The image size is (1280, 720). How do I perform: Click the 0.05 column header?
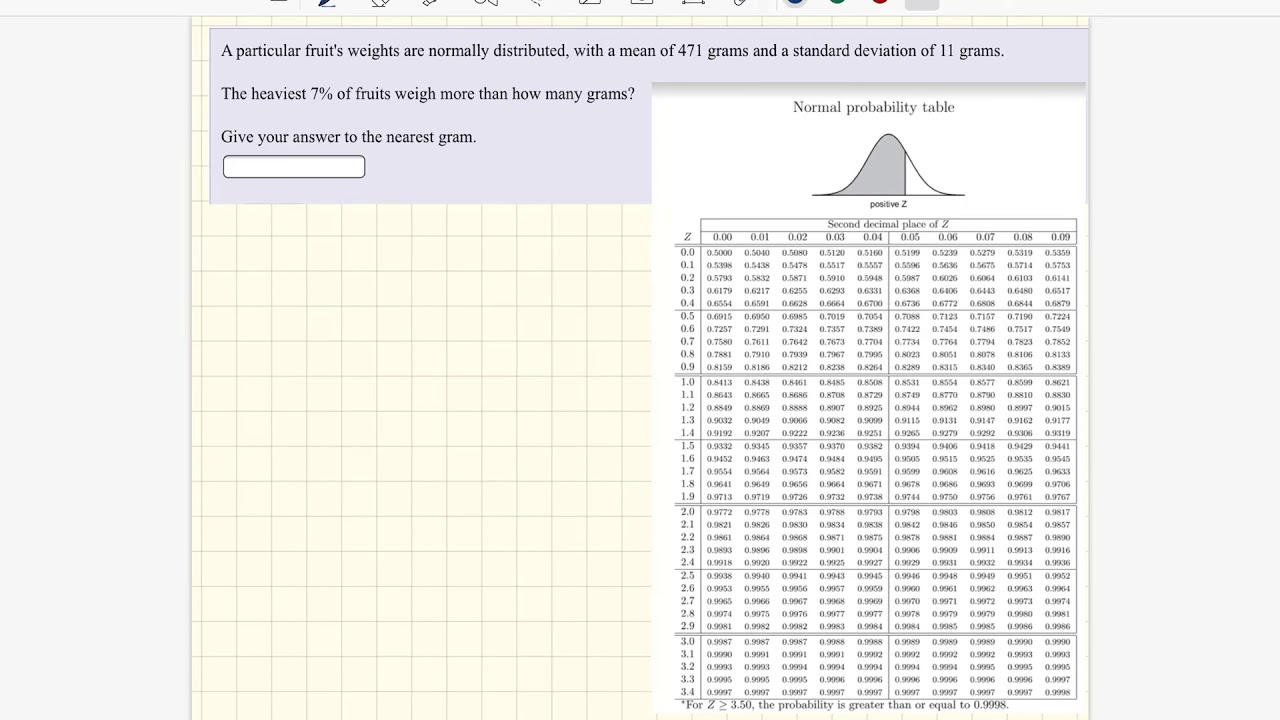coord(910,237)
